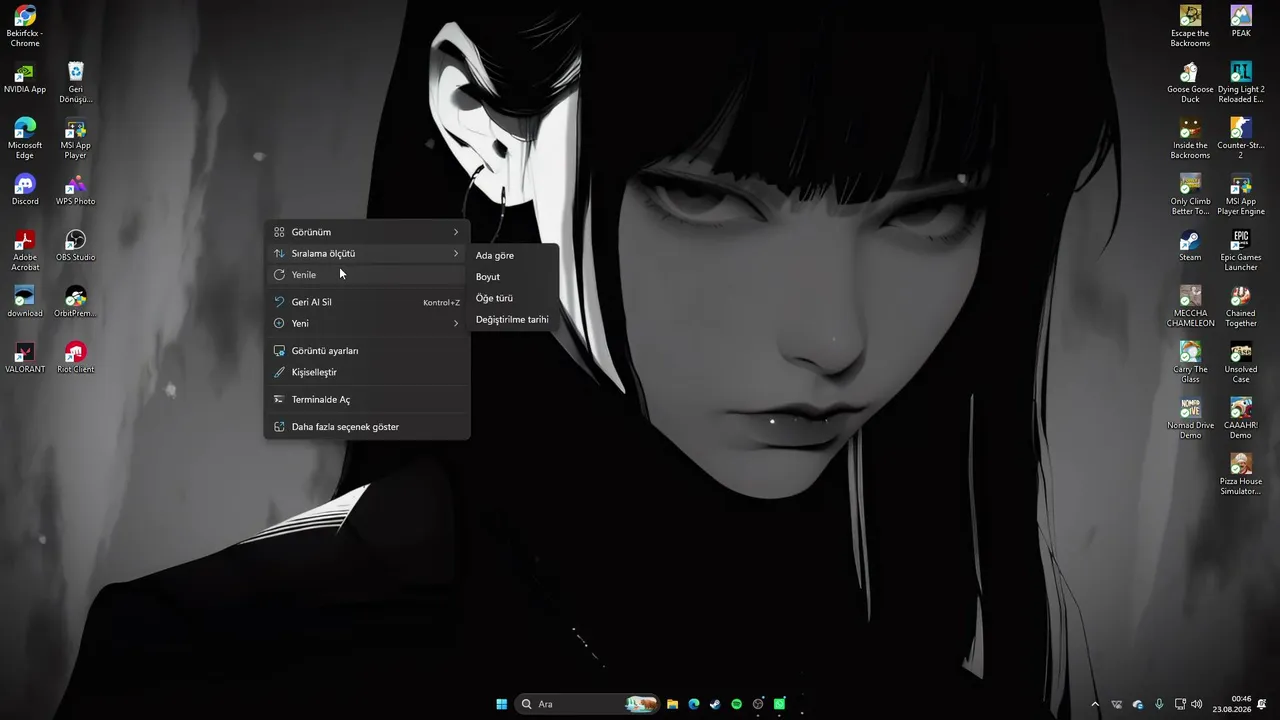Screen dimensions: 1280x720
Task: Open Kişiselleştir from the context menu
Action: tap(367, 372)
